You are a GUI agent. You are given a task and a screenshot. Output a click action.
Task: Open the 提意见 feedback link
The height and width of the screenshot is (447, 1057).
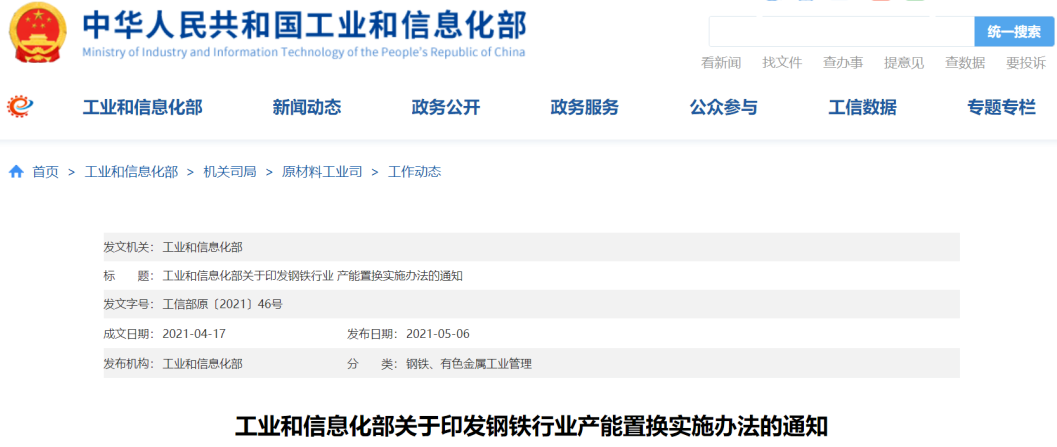point(904,63)
